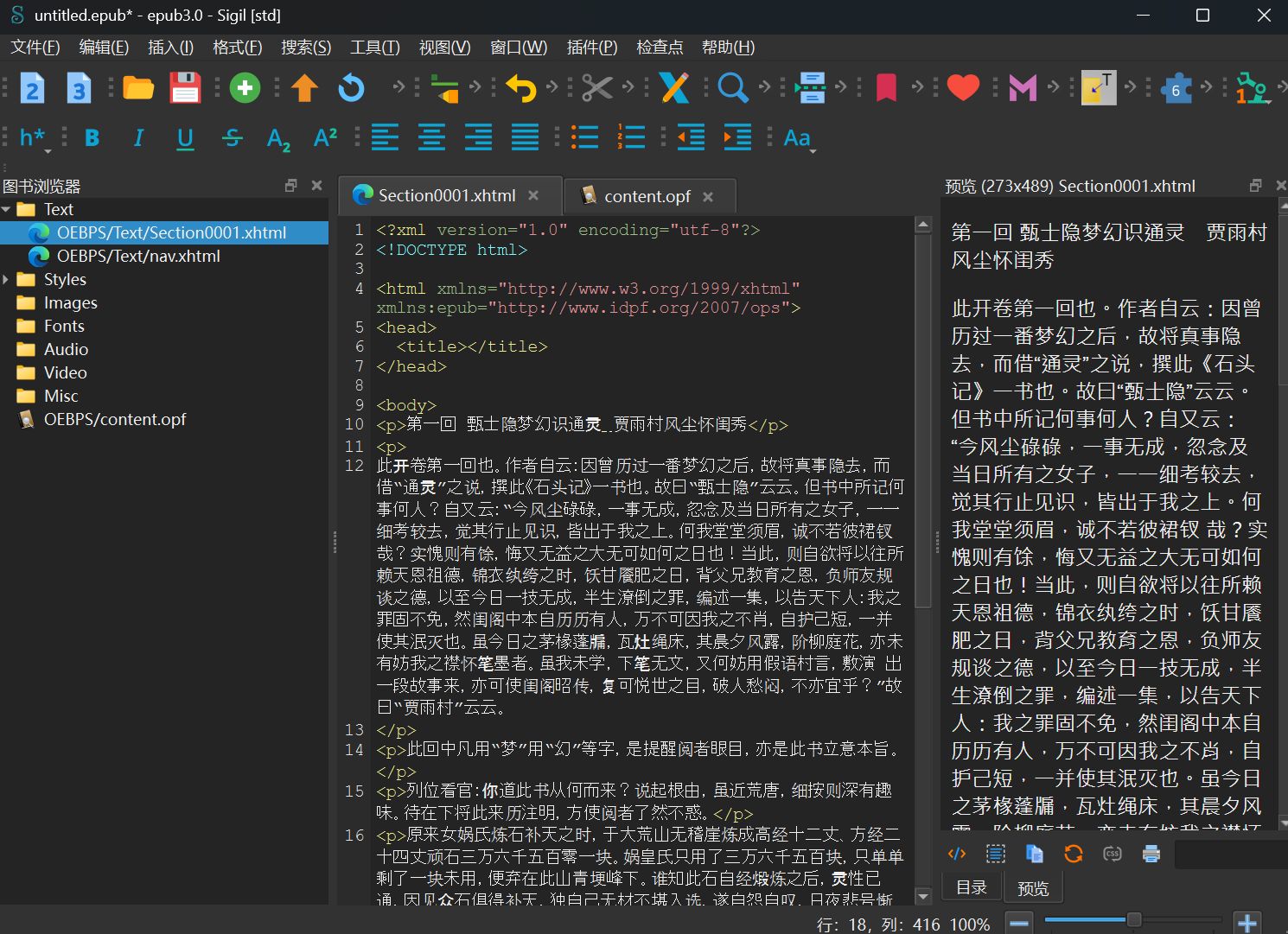Viewport: 1288px width, 934px height.
Task: Toggle underline formatting
Action: 185,138
